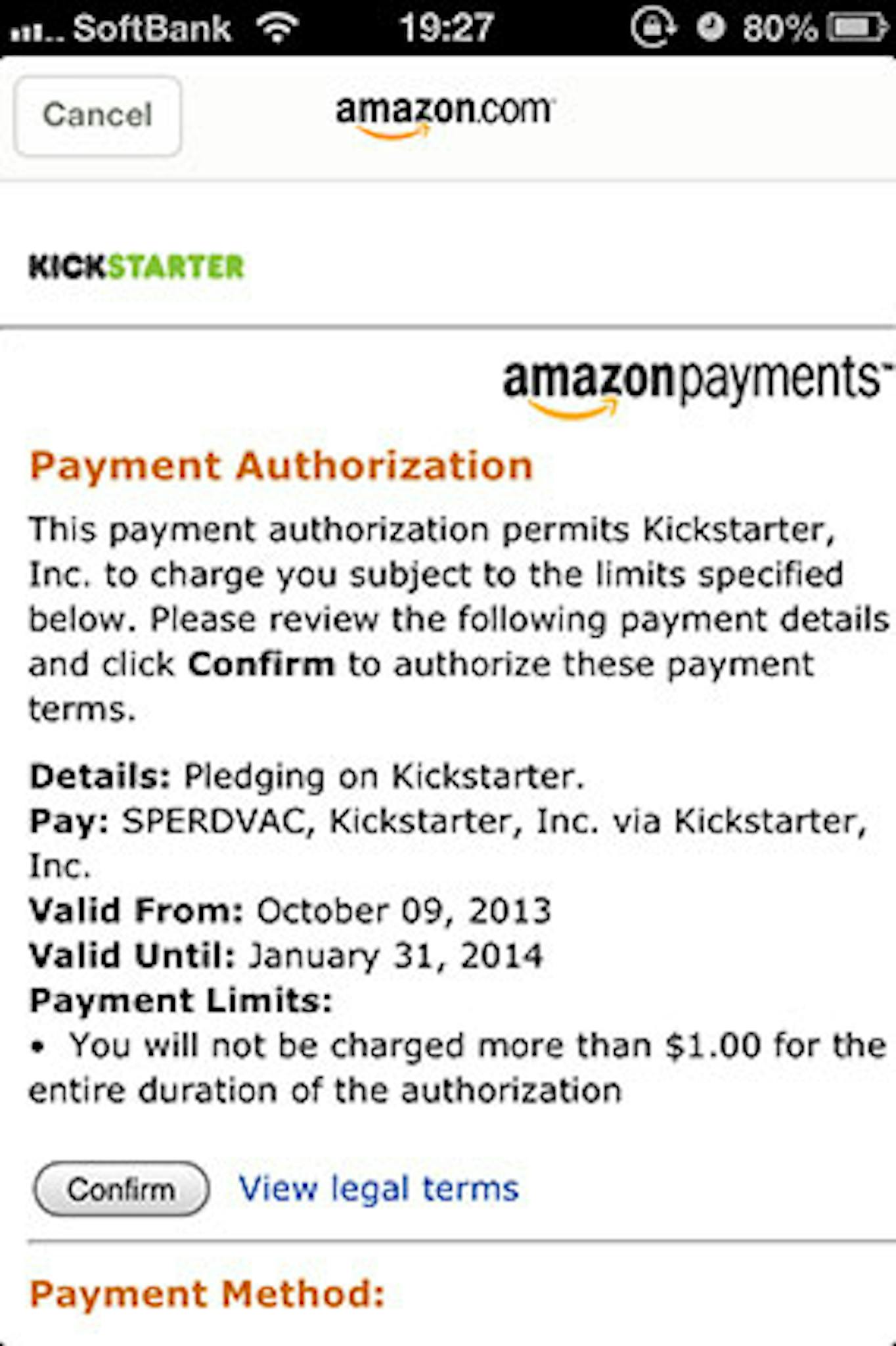Click the Details: Pledging on Kickstarter line

[306, 777]
